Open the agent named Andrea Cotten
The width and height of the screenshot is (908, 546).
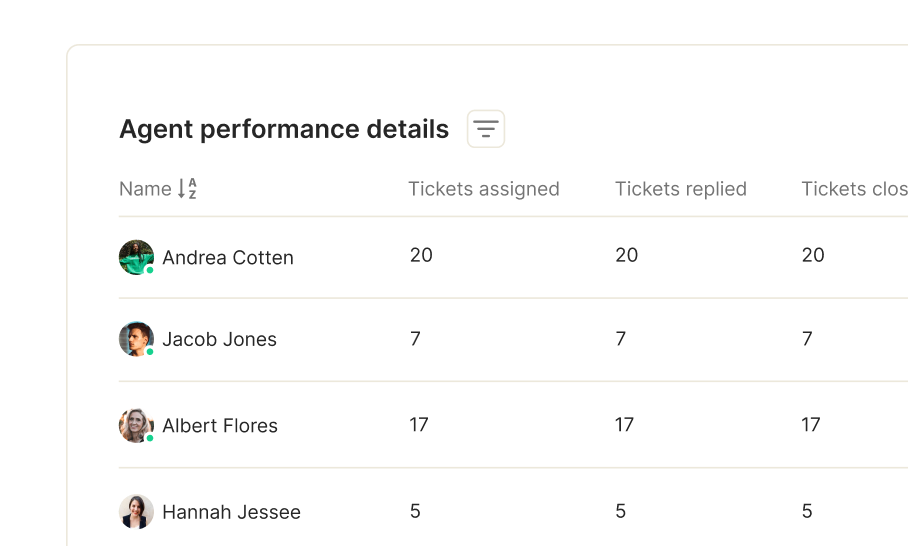(228, 257)
